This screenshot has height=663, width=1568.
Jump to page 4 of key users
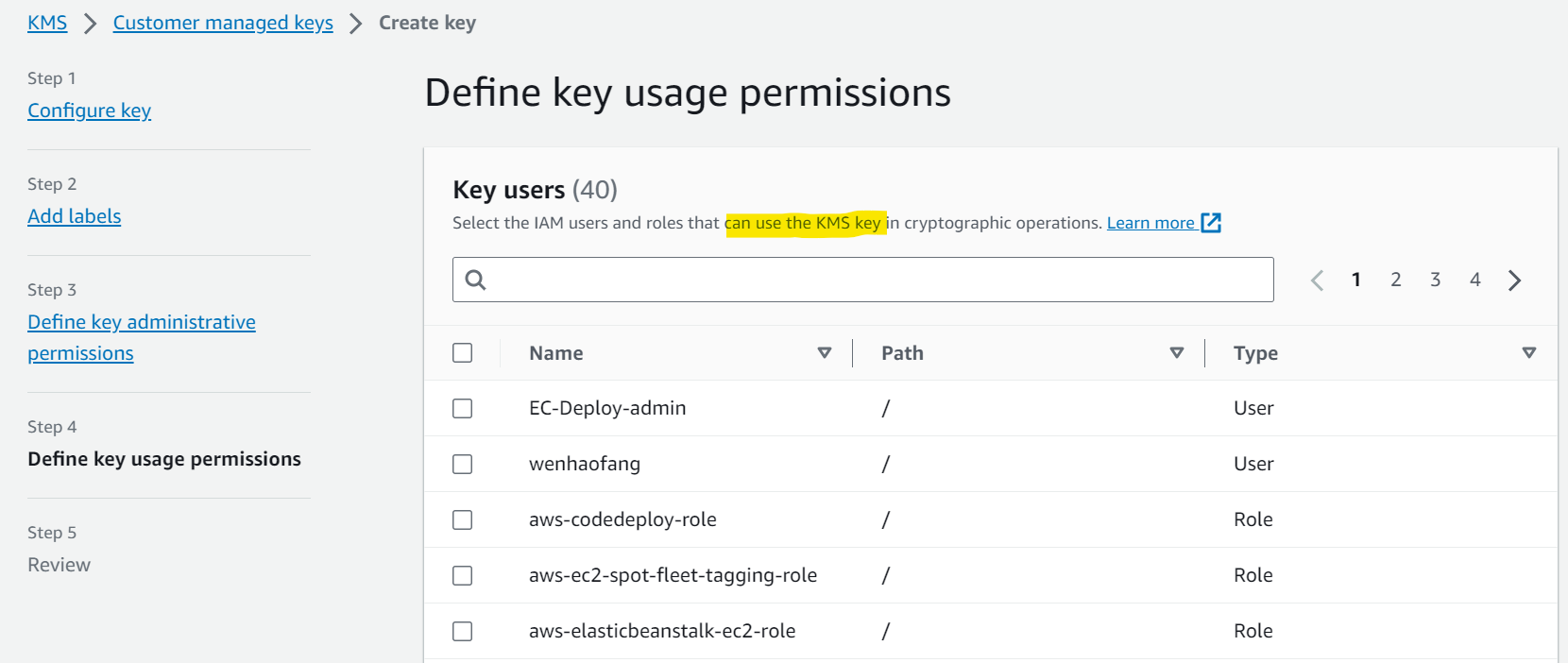pyautogui.click(x=1474, y=280)
